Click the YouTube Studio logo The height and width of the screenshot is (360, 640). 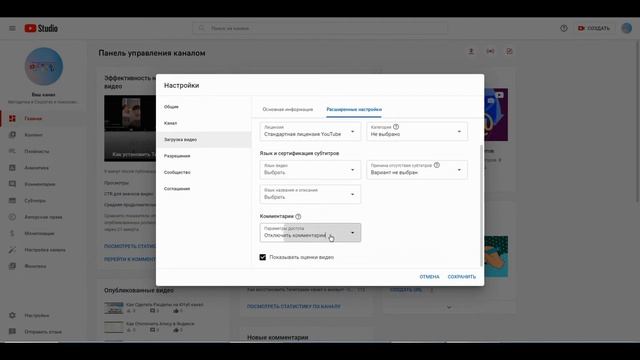pos(41,28)
